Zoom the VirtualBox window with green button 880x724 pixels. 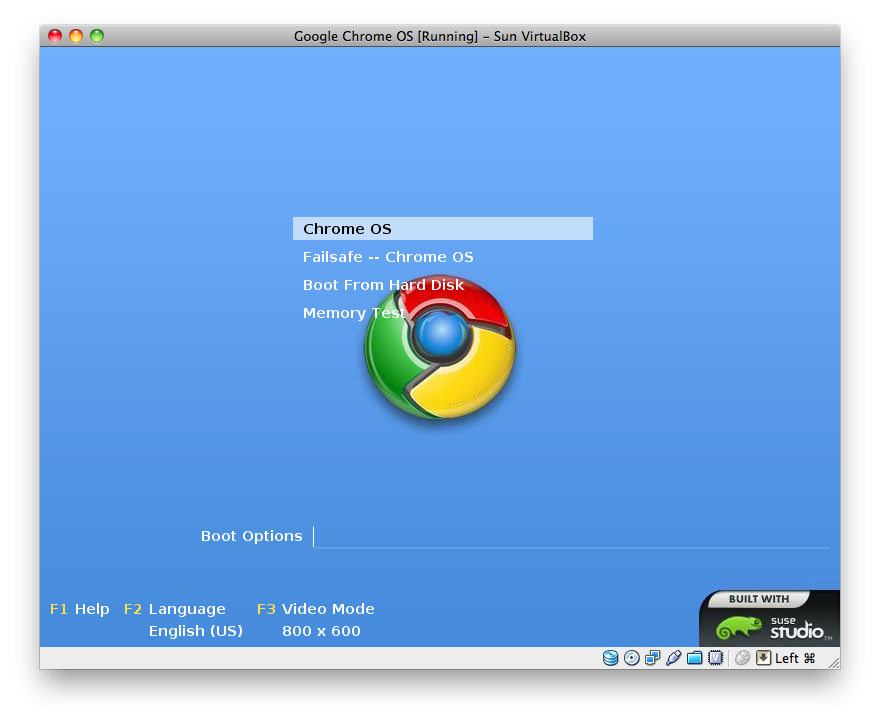pyautogui.click(x=97, y=36)
